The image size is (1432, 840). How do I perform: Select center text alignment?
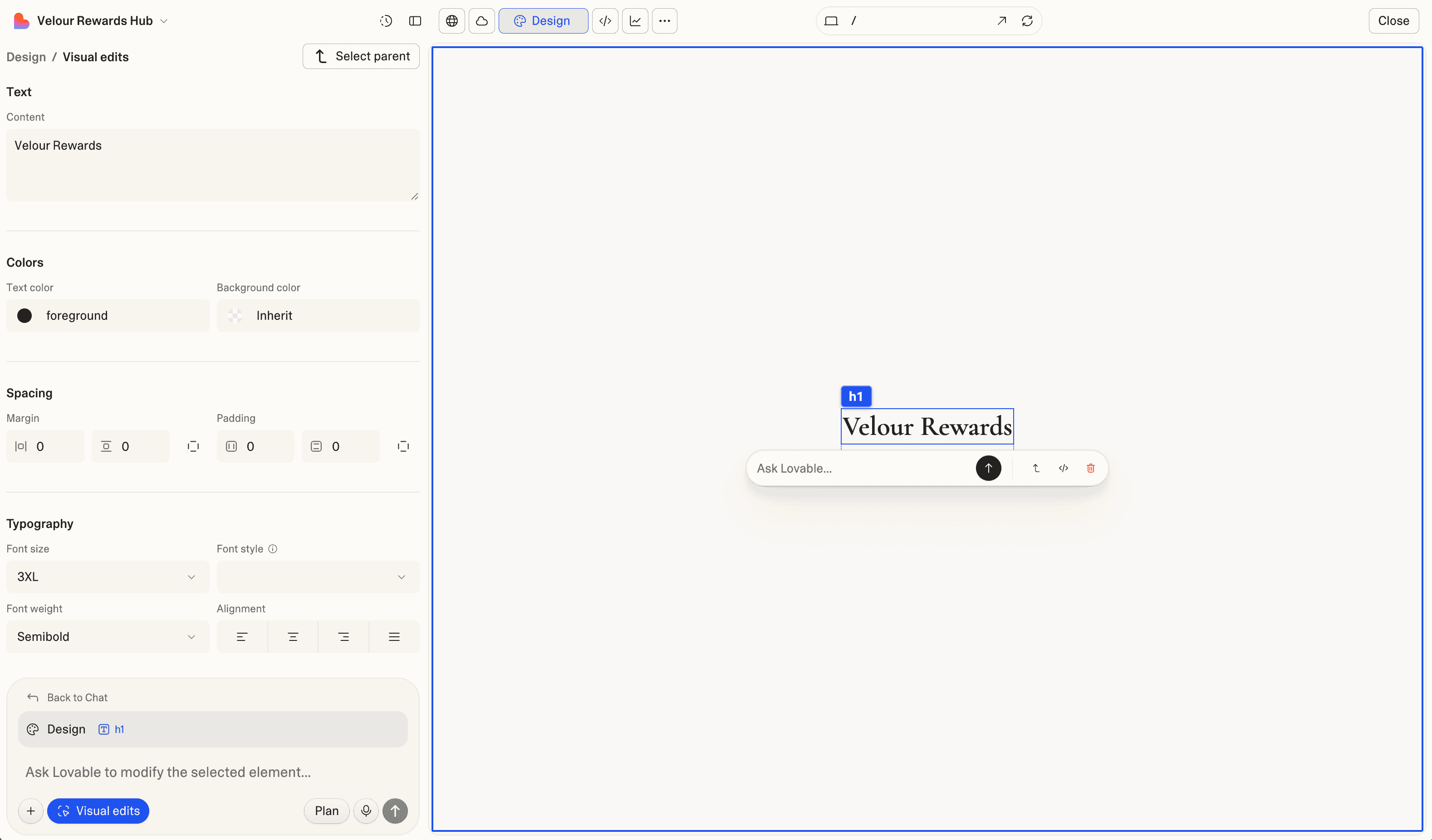coord(292,636)
